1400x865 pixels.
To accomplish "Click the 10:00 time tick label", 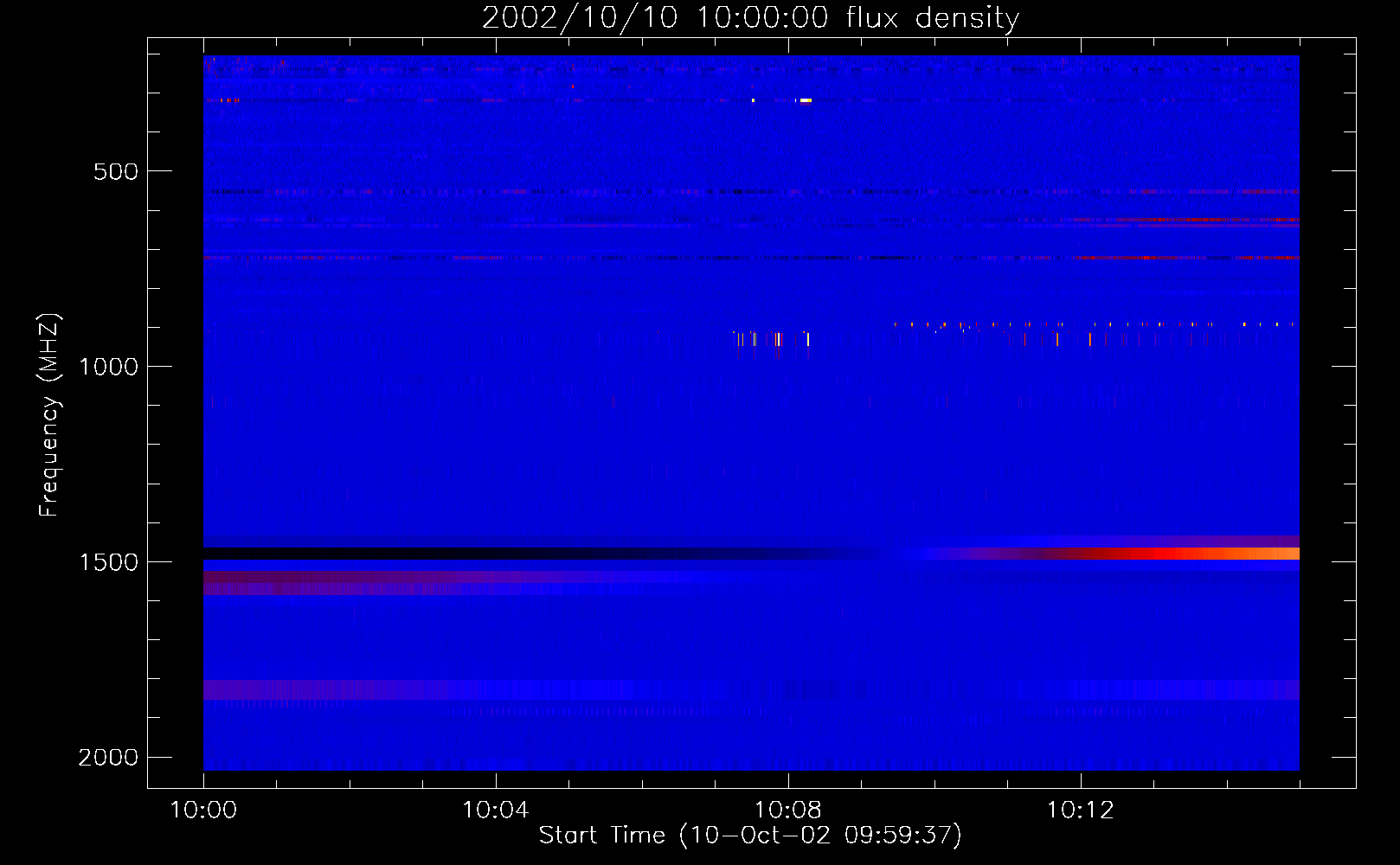I will (203, 811).
